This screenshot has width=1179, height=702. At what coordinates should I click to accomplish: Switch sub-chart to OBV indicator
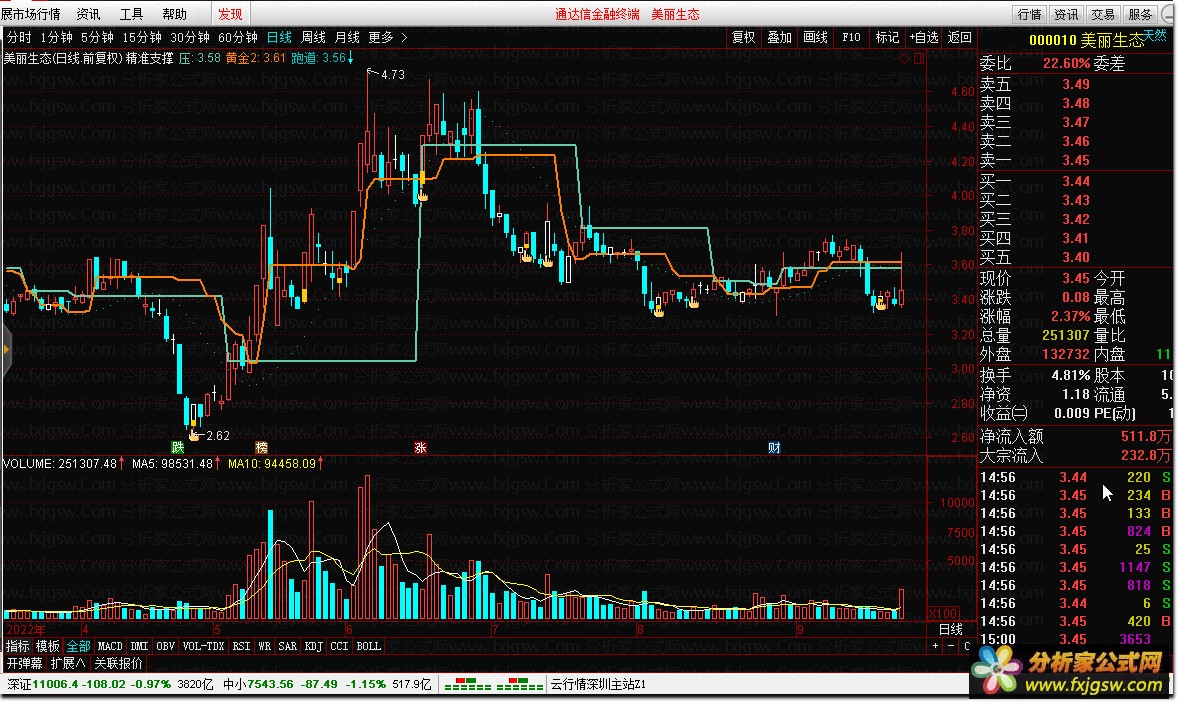[x=165, y=646]
